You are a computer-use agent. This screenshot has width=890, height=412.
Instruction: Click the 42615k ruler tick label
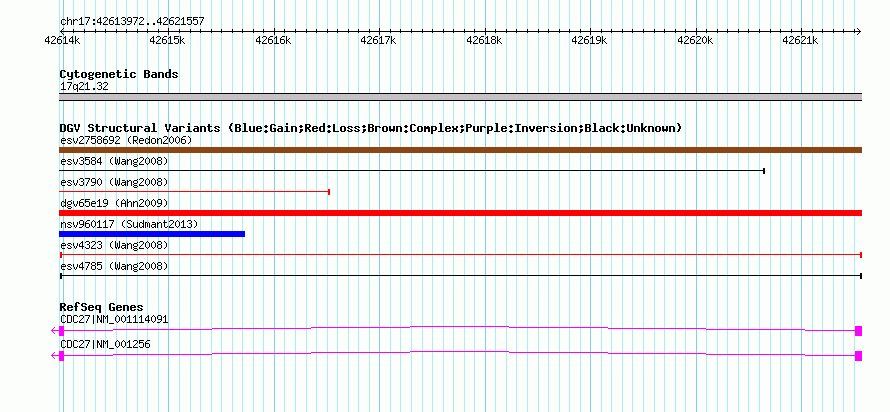(167, 40)
